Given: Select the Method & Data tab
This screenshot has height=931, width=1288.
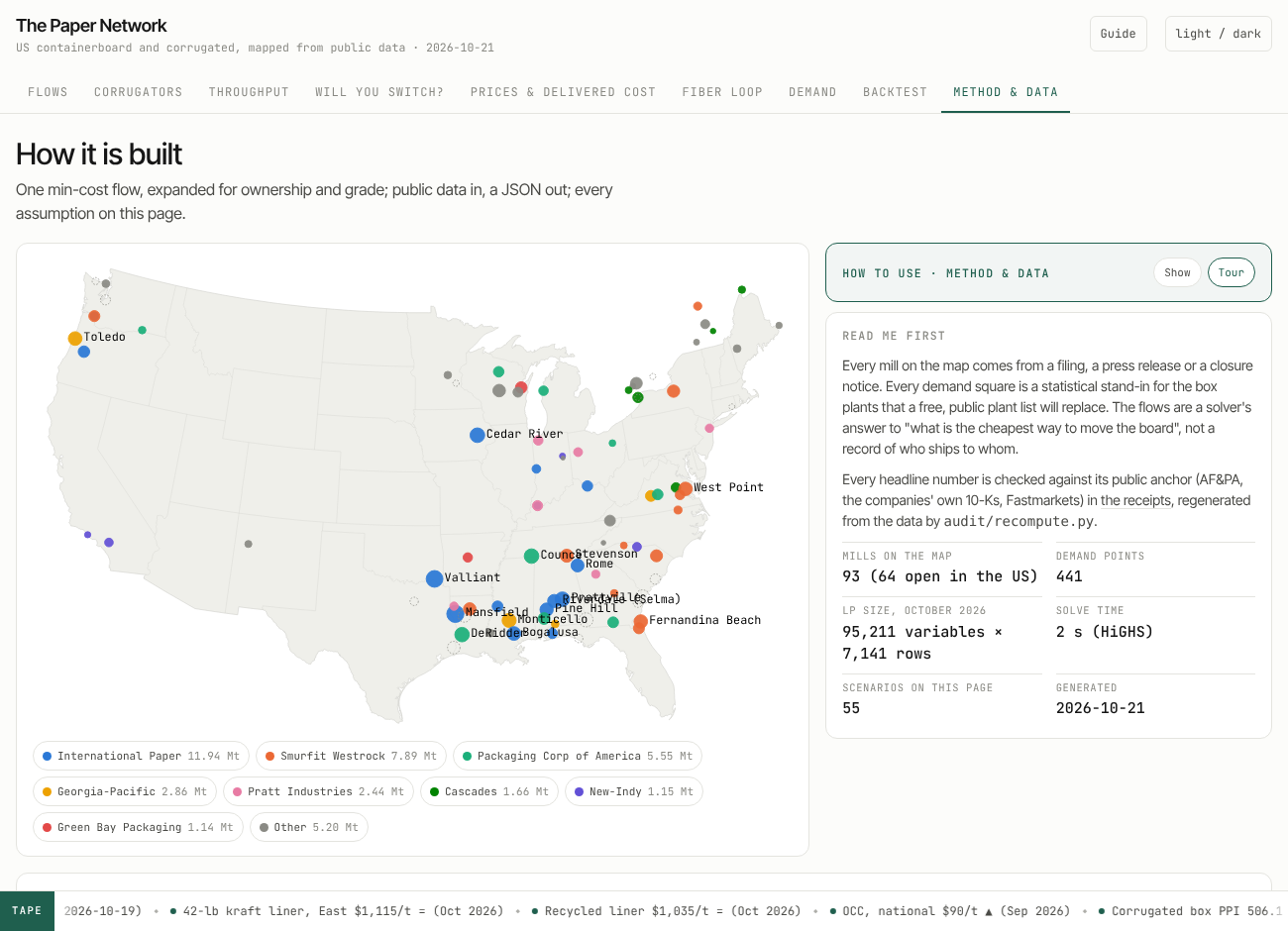Looking at the screenshot, I should click(x=1006, y=92).
